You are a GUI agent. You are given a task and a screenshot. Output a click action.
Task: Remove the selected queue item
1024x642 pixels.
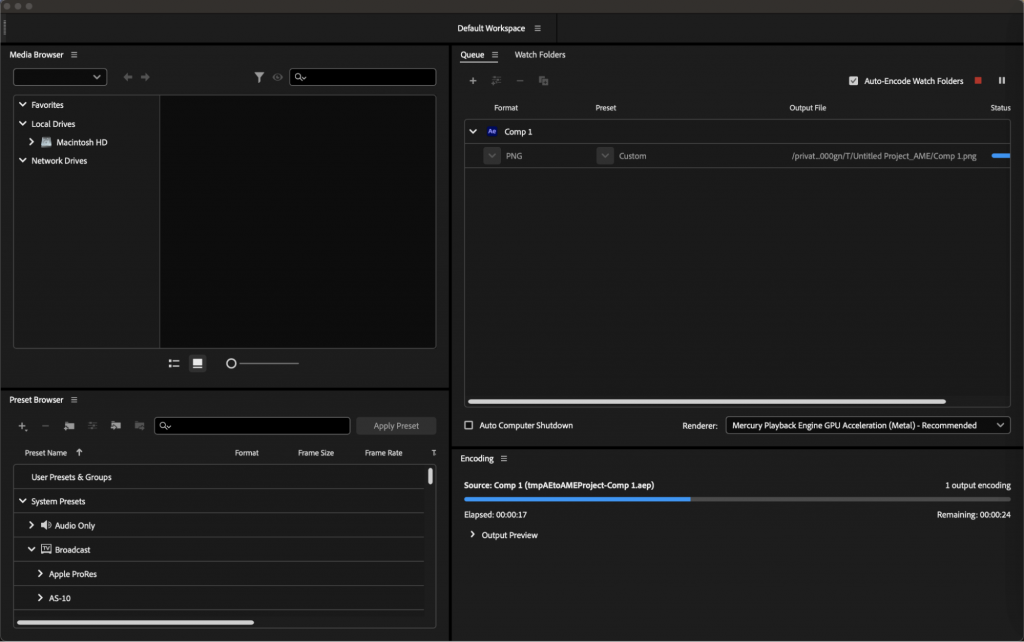(519, 80)
